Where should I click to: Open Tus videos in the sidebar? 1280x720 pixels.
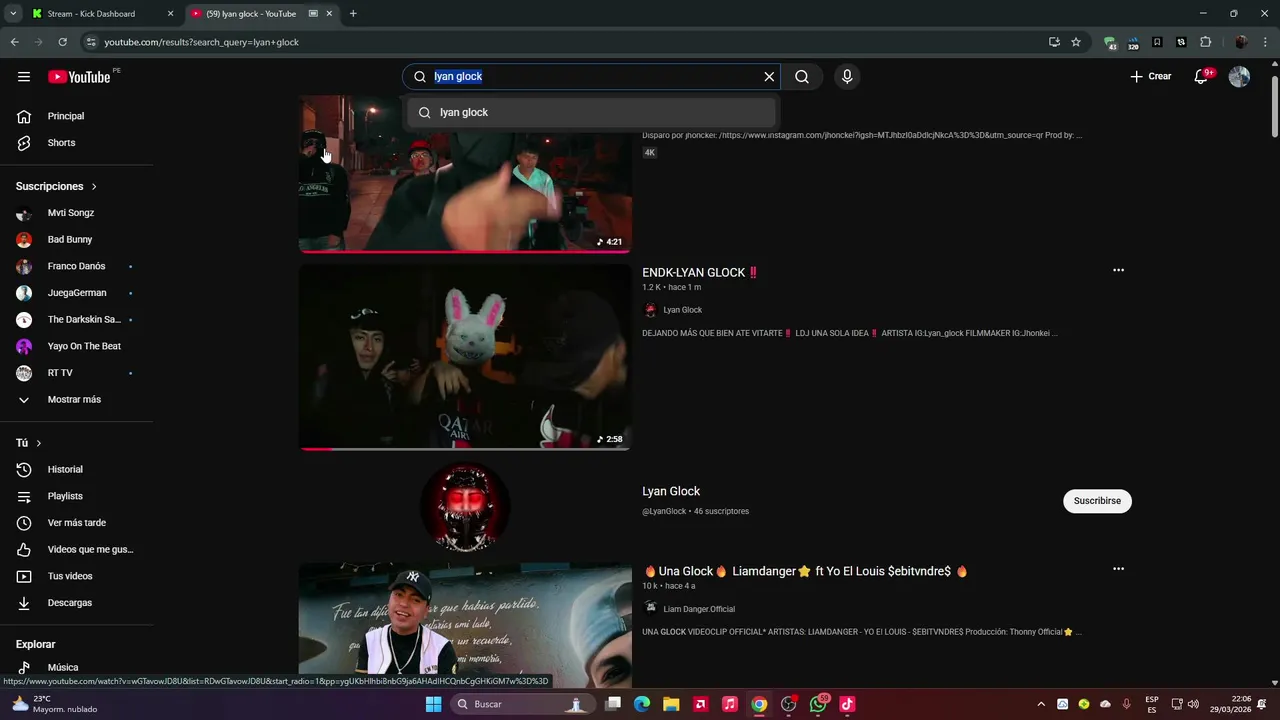click(77, 576)
